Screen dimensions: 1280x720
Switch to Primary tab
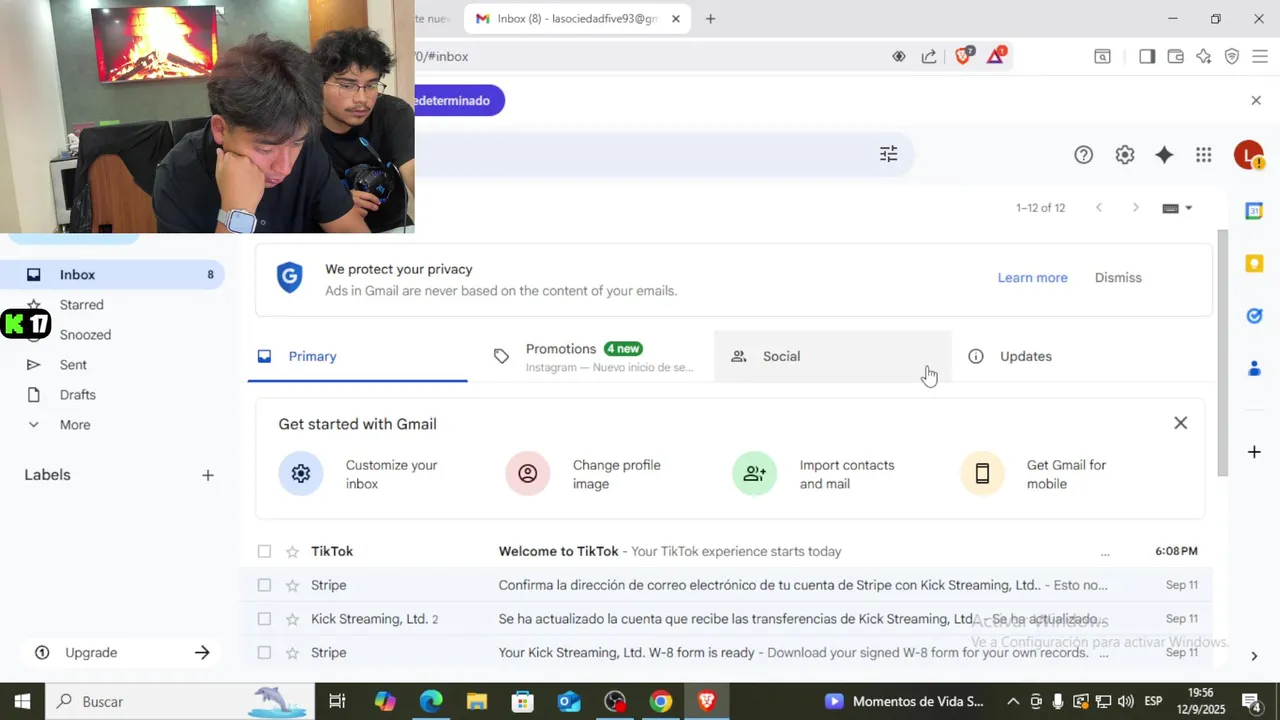(x=357, y=356)
